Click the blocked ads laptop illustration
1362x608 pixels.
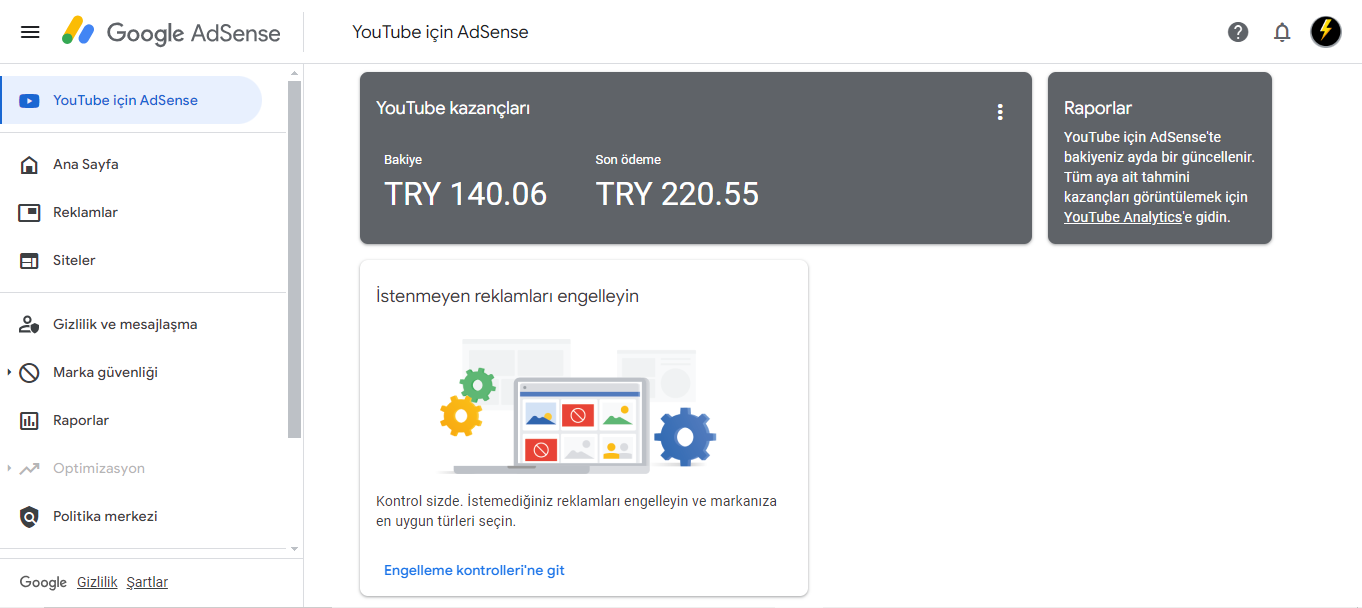(577, 407)
